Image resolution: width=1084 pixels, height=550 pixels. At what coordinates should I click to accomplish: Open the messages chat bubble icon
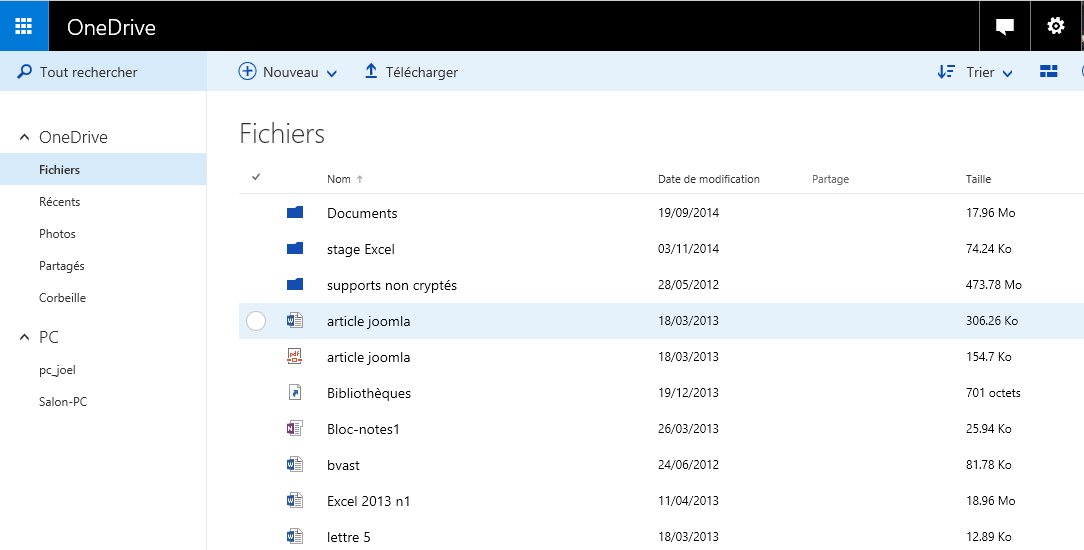click(1004, 27)
